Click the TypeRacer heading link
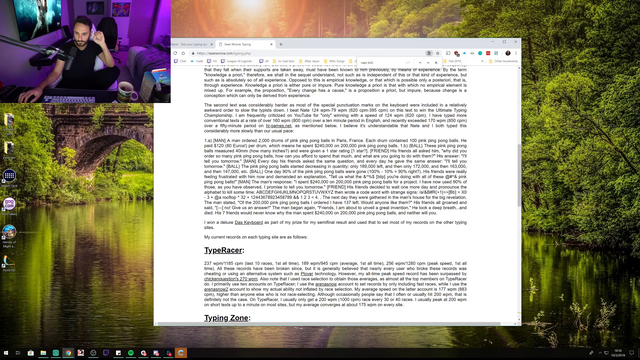640x360 pixels. coord(223,250)
